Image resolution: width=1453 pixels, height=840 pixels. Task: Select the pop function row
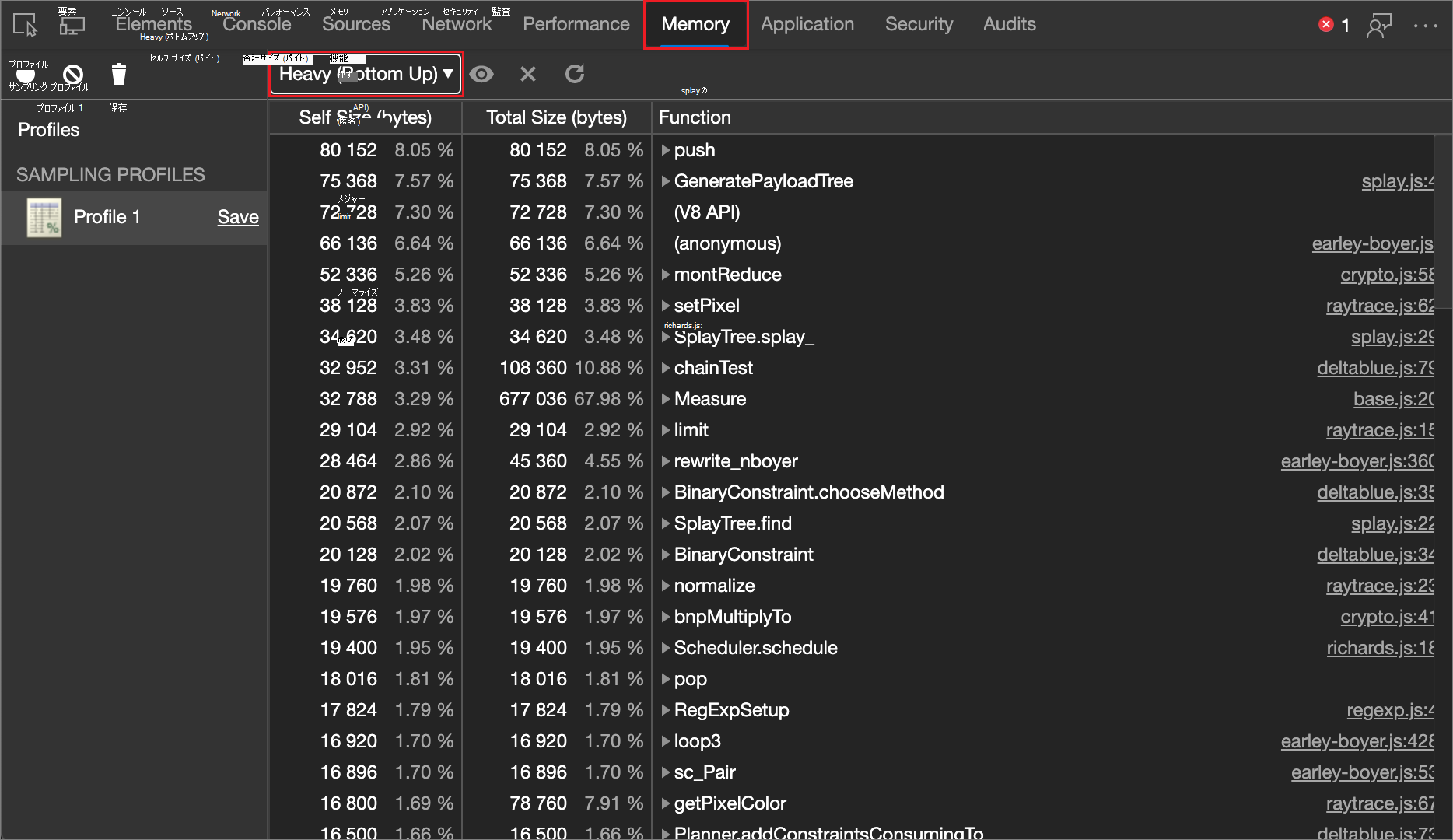(x=852, y=679)
